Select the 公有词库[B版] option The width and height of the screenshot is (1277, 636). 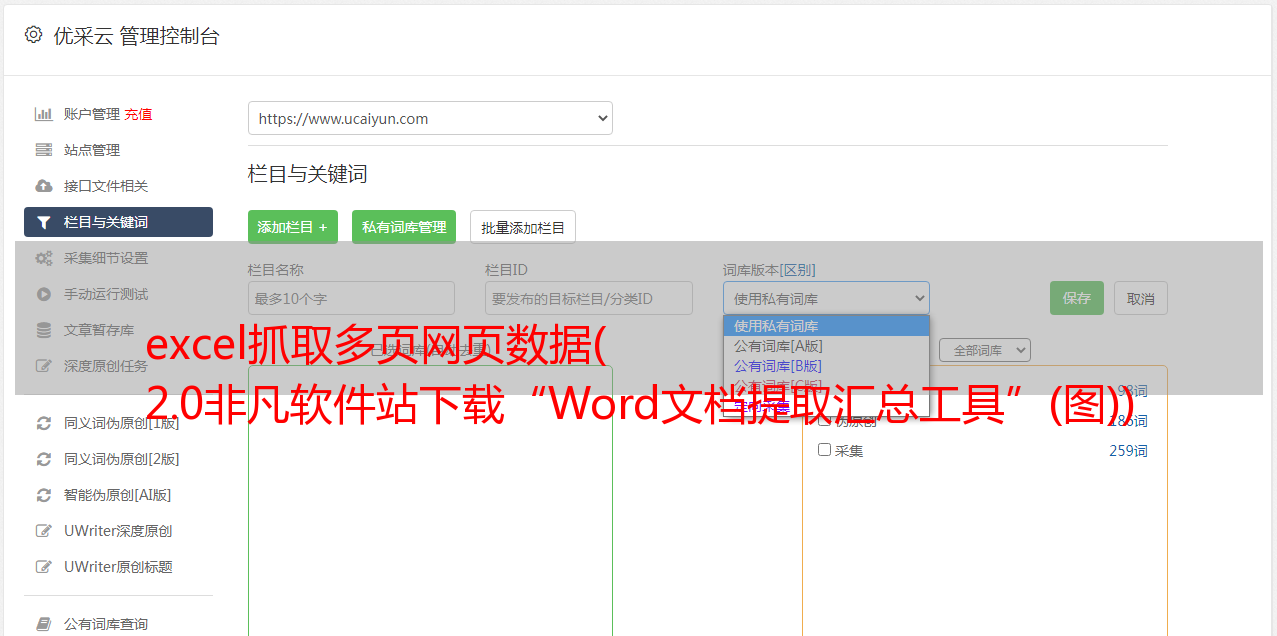click(778, 366)
